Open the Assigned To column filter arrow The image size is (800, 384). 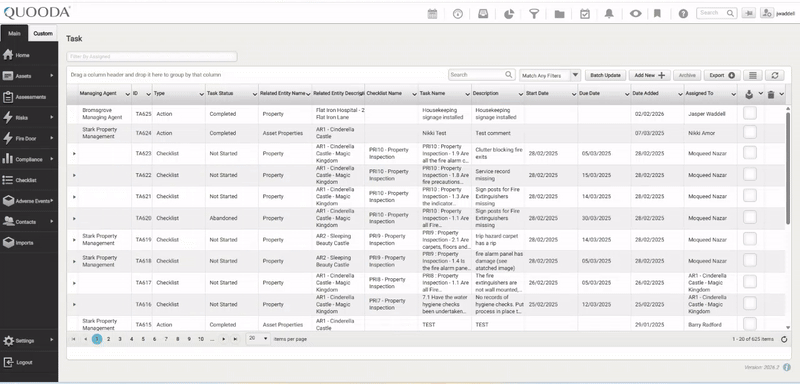pyautogui.click(x=734, y=94)
